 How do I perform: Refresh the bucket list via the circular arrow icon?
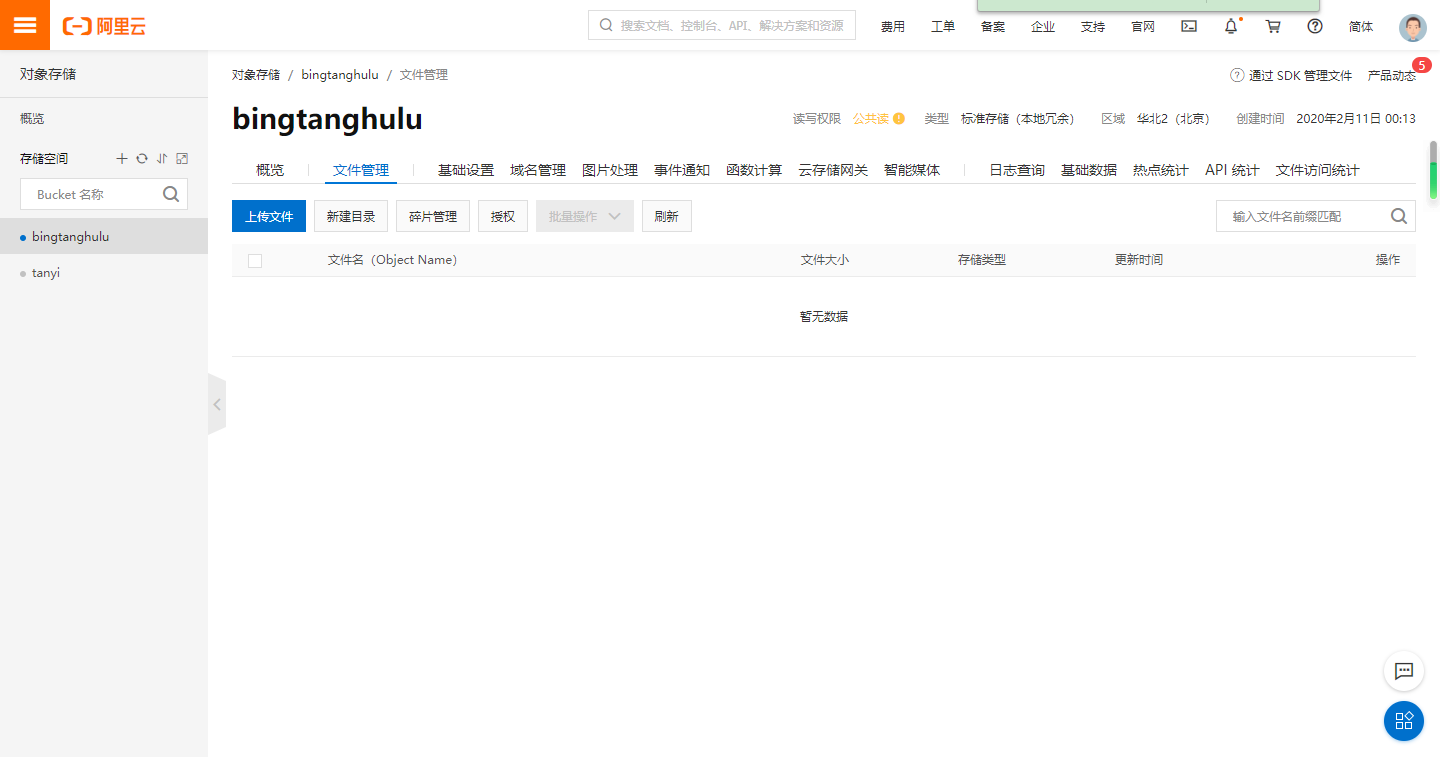point(141,158)
